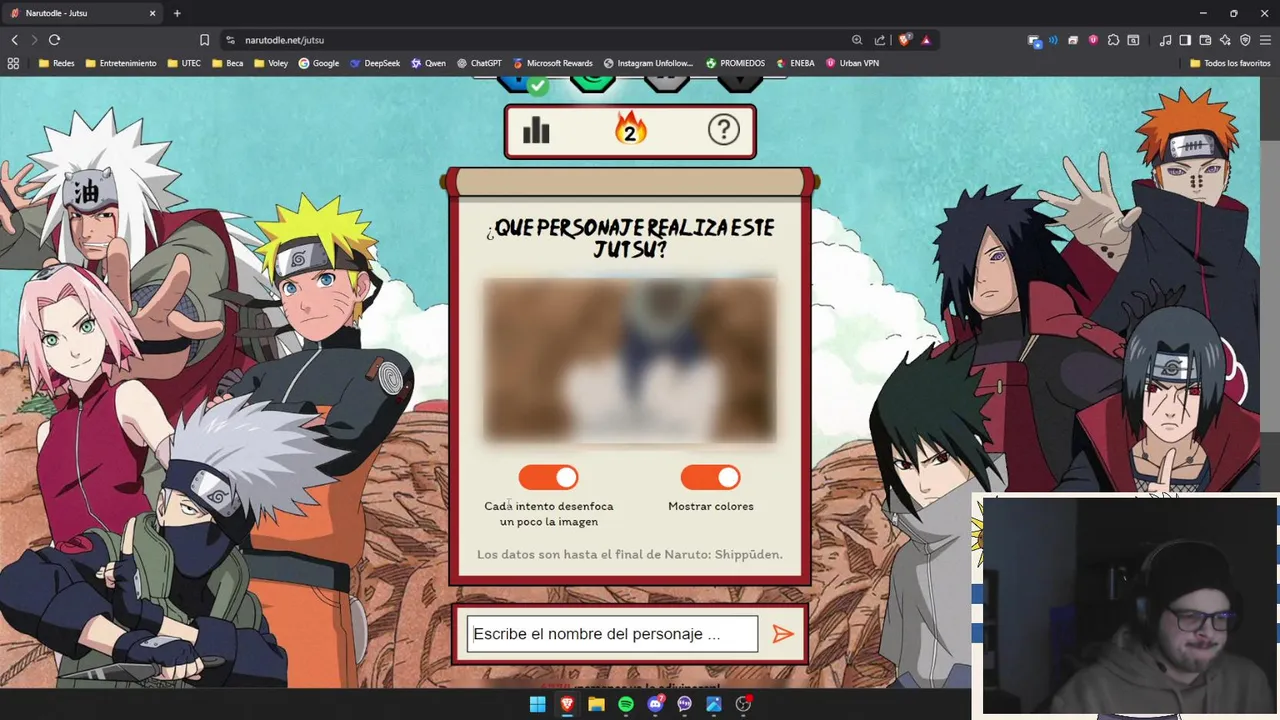Open the ENEBA bookmark
This screenshot has height=720, width=1280.
point(795,63)
